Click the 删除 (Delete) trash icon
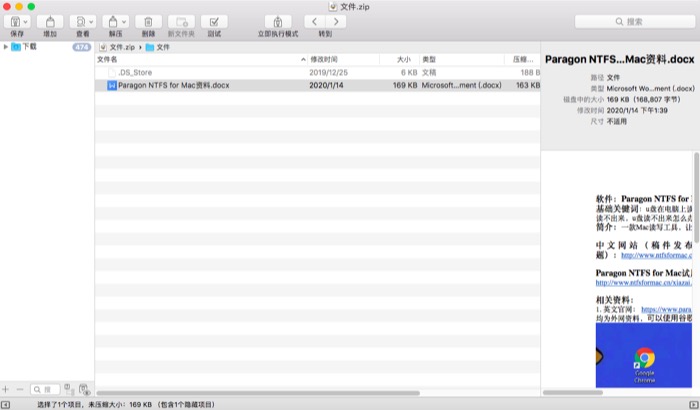This screenshot has width=700, height=410. [x=148, y=21]
